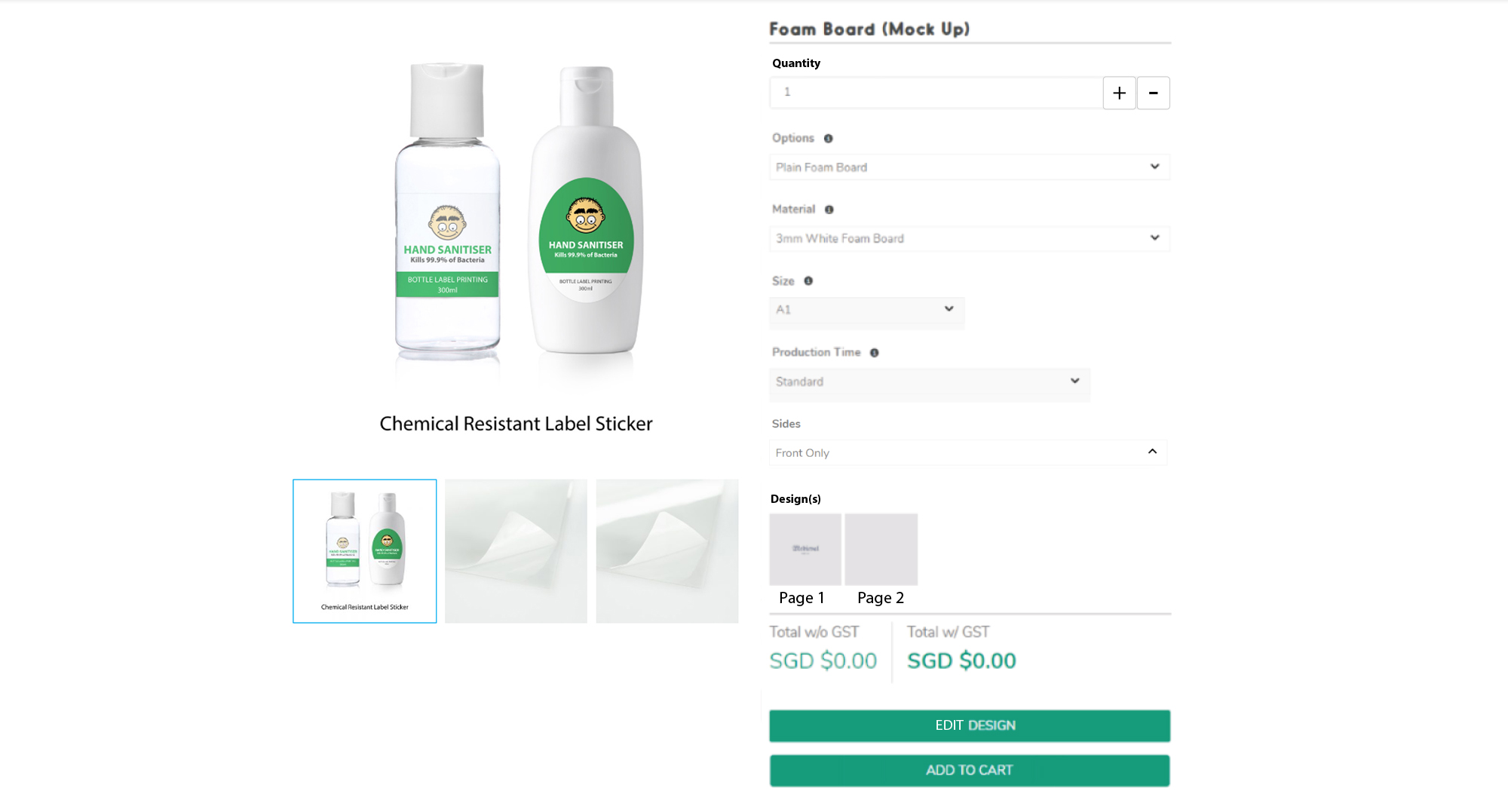Screen dimensions: 1508x812
Task: Click the quantity input field
Action: (936, 93)
